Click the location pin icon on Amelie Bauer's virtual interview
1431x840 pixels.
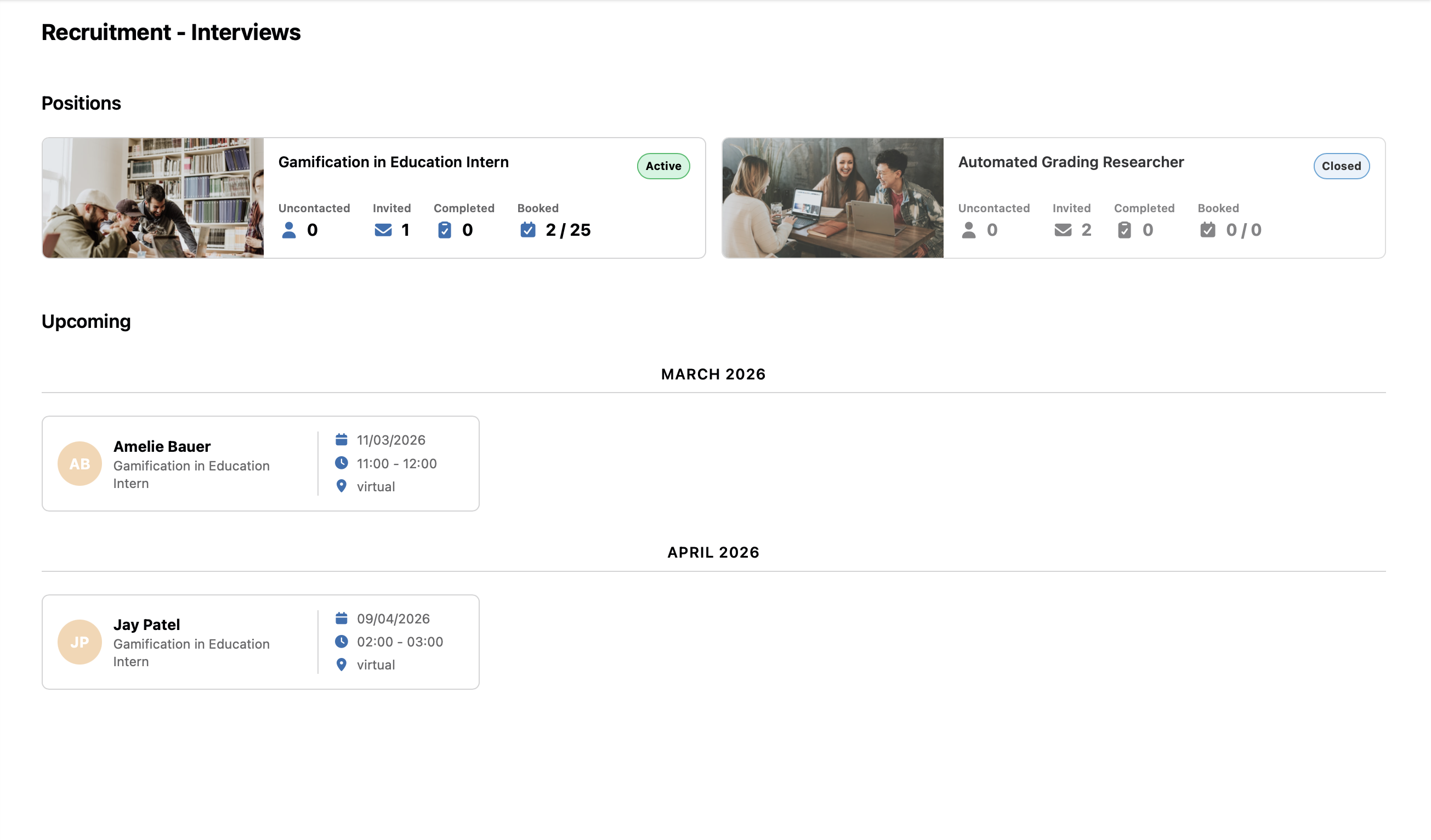click(342, 486)
